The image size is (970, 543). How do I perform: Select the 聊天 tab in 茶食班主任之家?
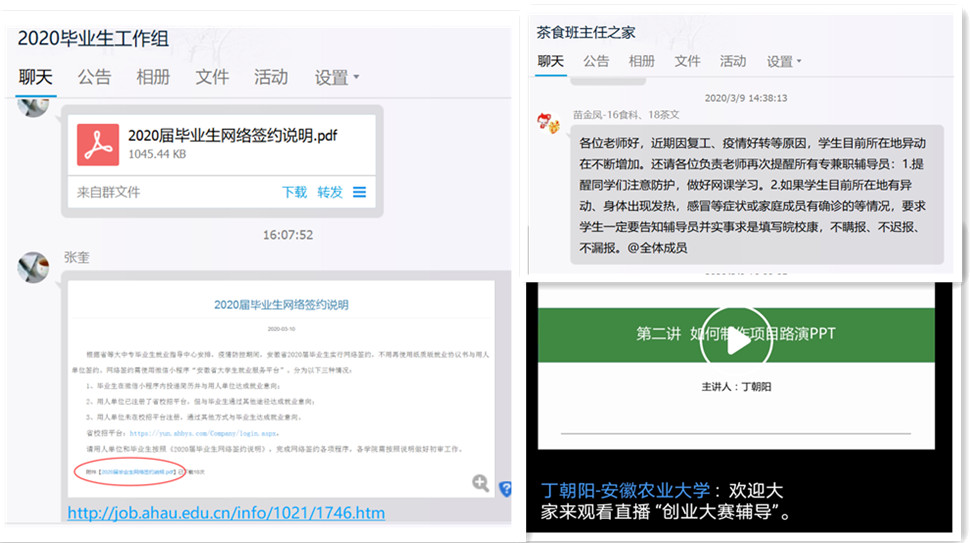point(550,61)
